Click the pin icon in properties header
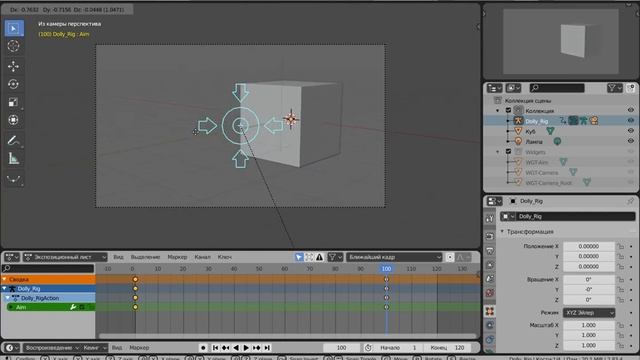The image size is (640, 360). 630,201
